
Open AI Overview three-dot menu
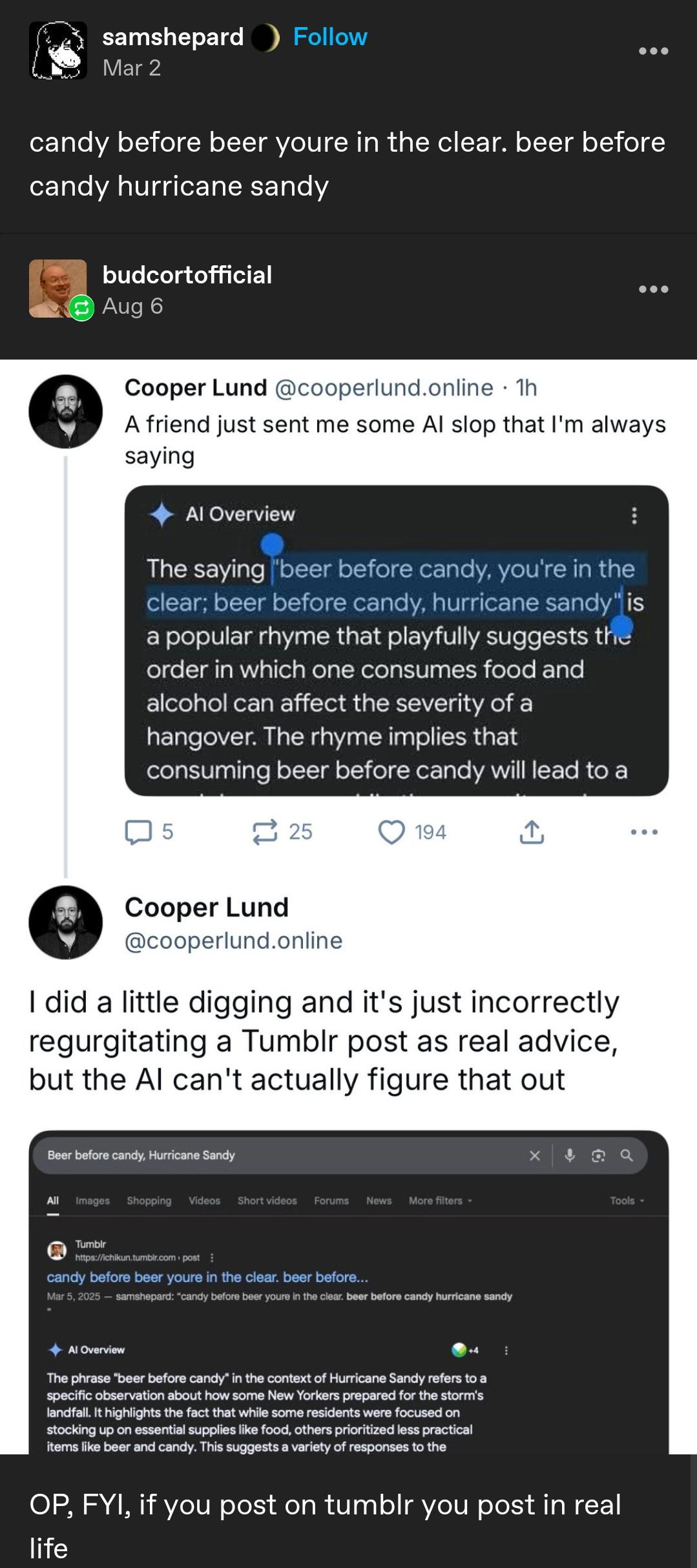pyautogui.click(x=634, y=515)
